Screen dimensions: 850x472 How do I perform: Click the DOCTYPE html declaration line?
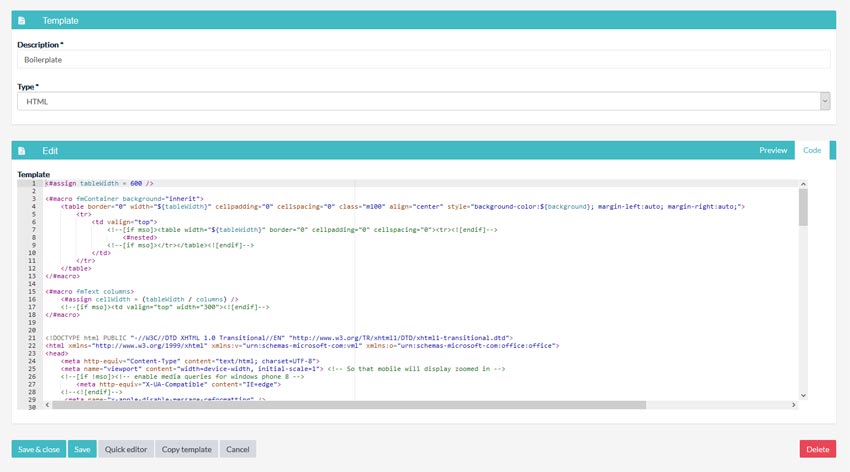[279, 338]
